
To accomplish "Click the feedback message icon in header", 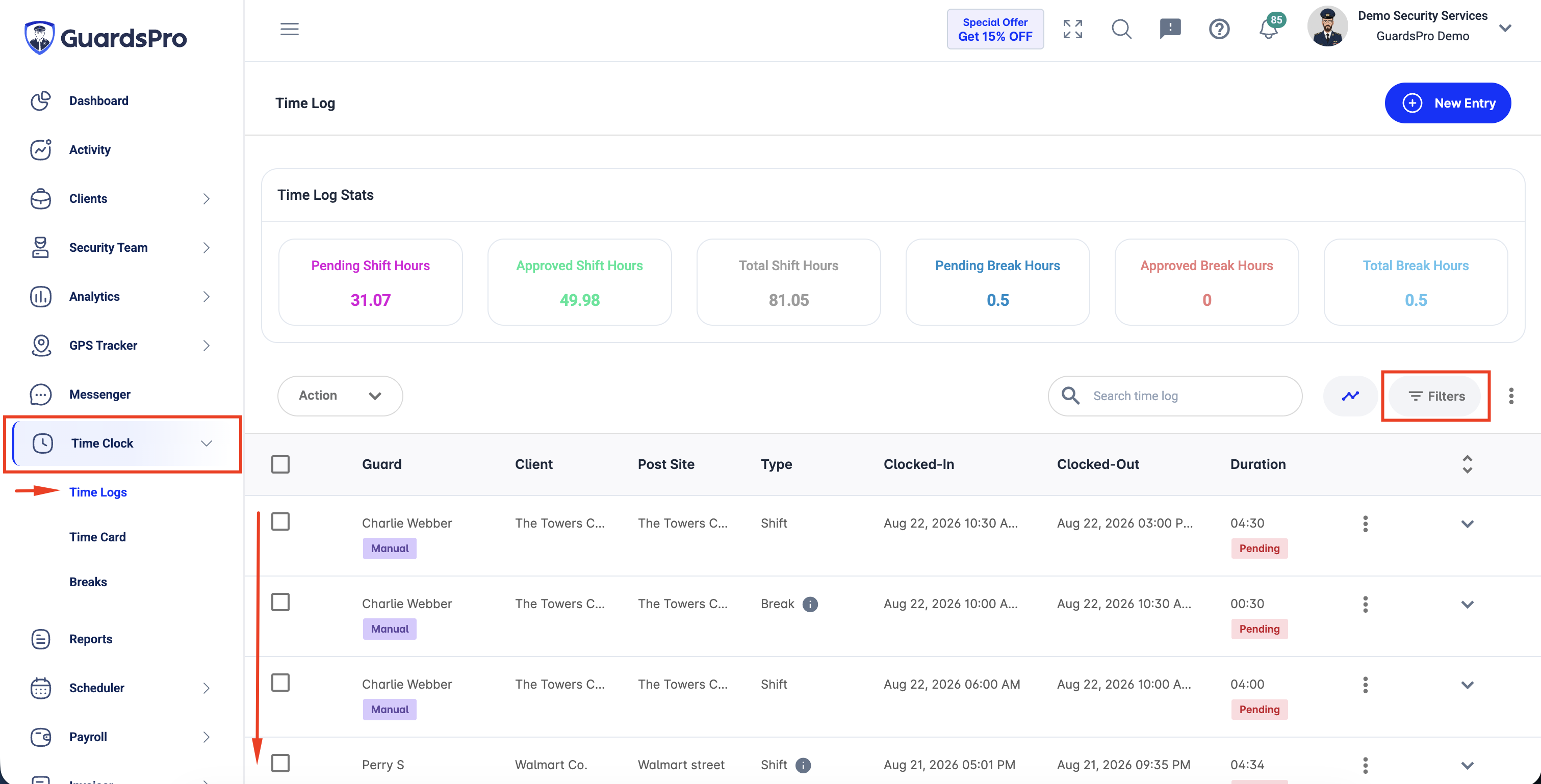I will click(x=1169, y=29).
